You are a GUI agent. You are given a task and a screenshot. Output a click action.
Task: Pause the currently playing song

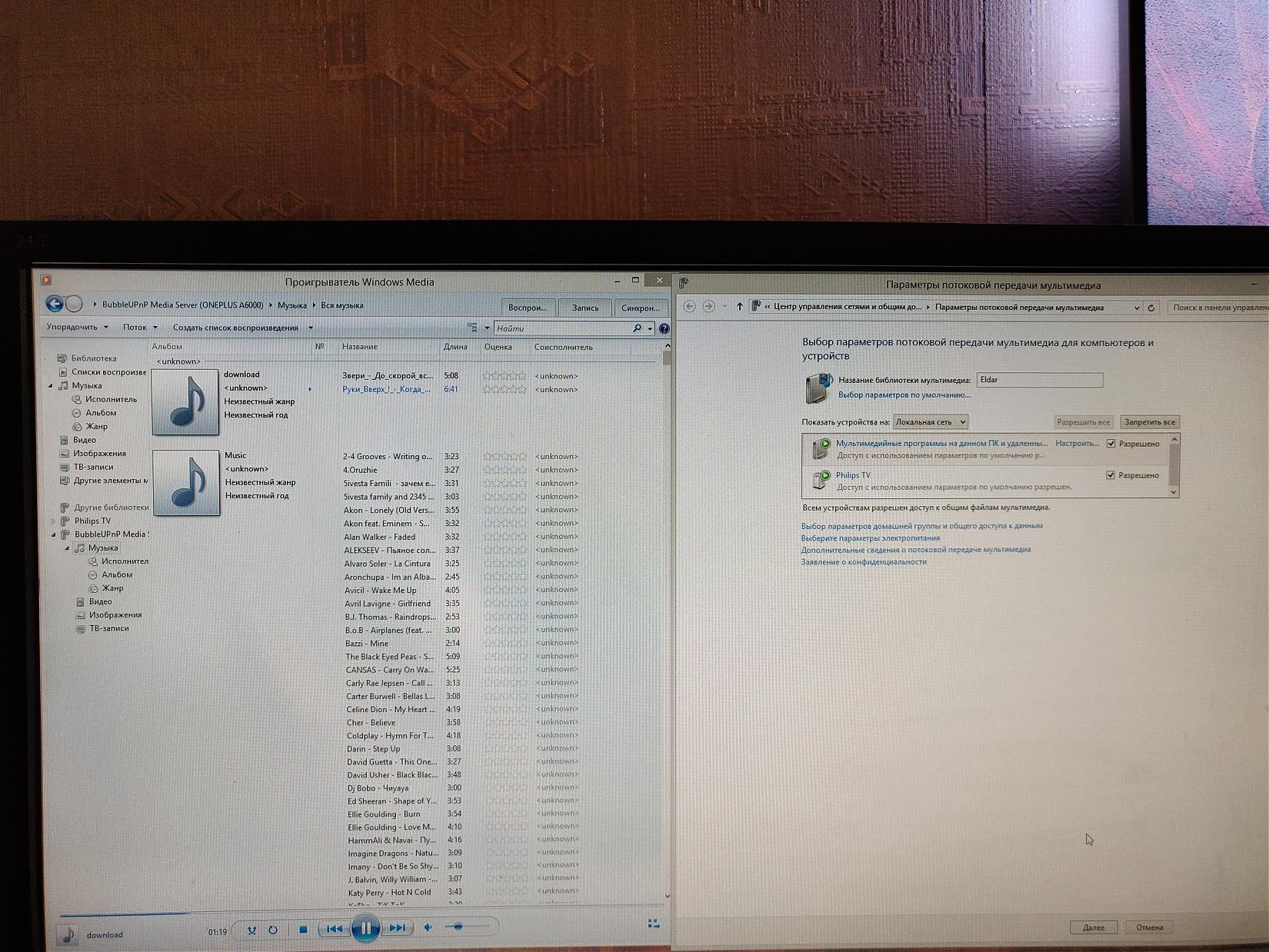pyautogui.click(x=365, y=929)
